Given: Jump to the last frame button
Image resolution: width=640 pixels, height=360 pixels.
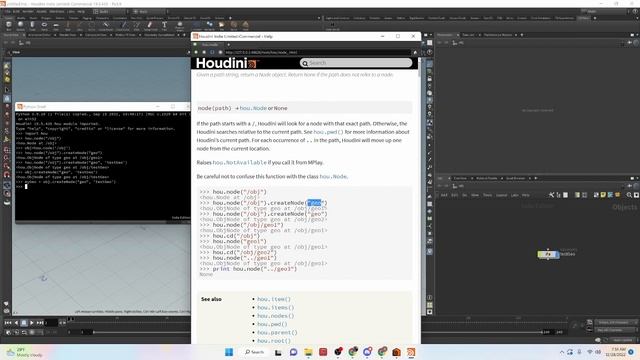Looking at the screenshot, I should pyautogui.click(x=40, y=323).
